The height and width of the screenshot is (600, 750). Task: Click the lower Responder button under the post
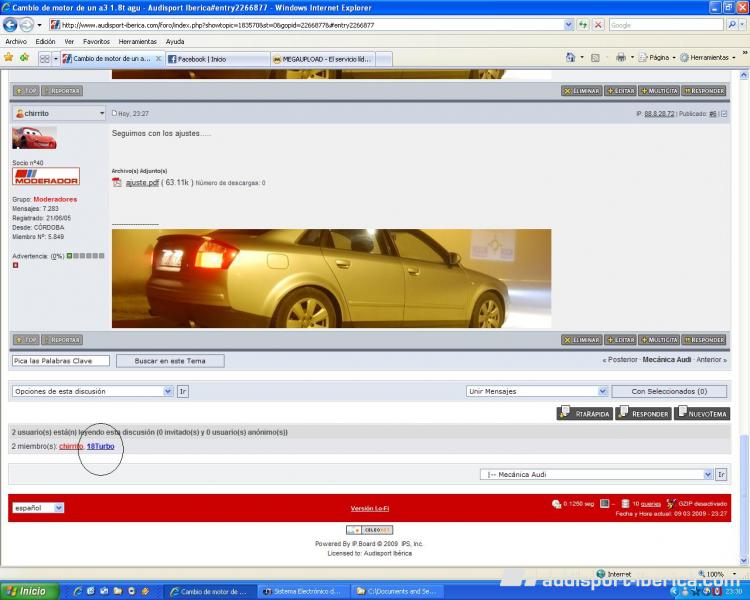(x=704, y=340)
